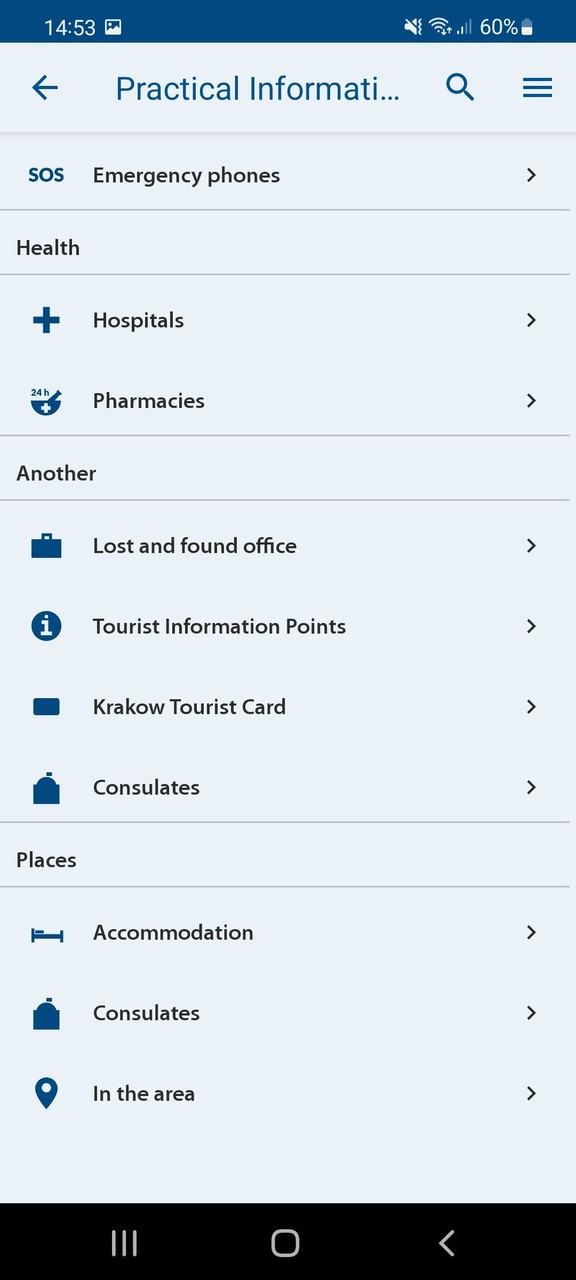Tap the In the area map pin icon

tap(46, 1094)
